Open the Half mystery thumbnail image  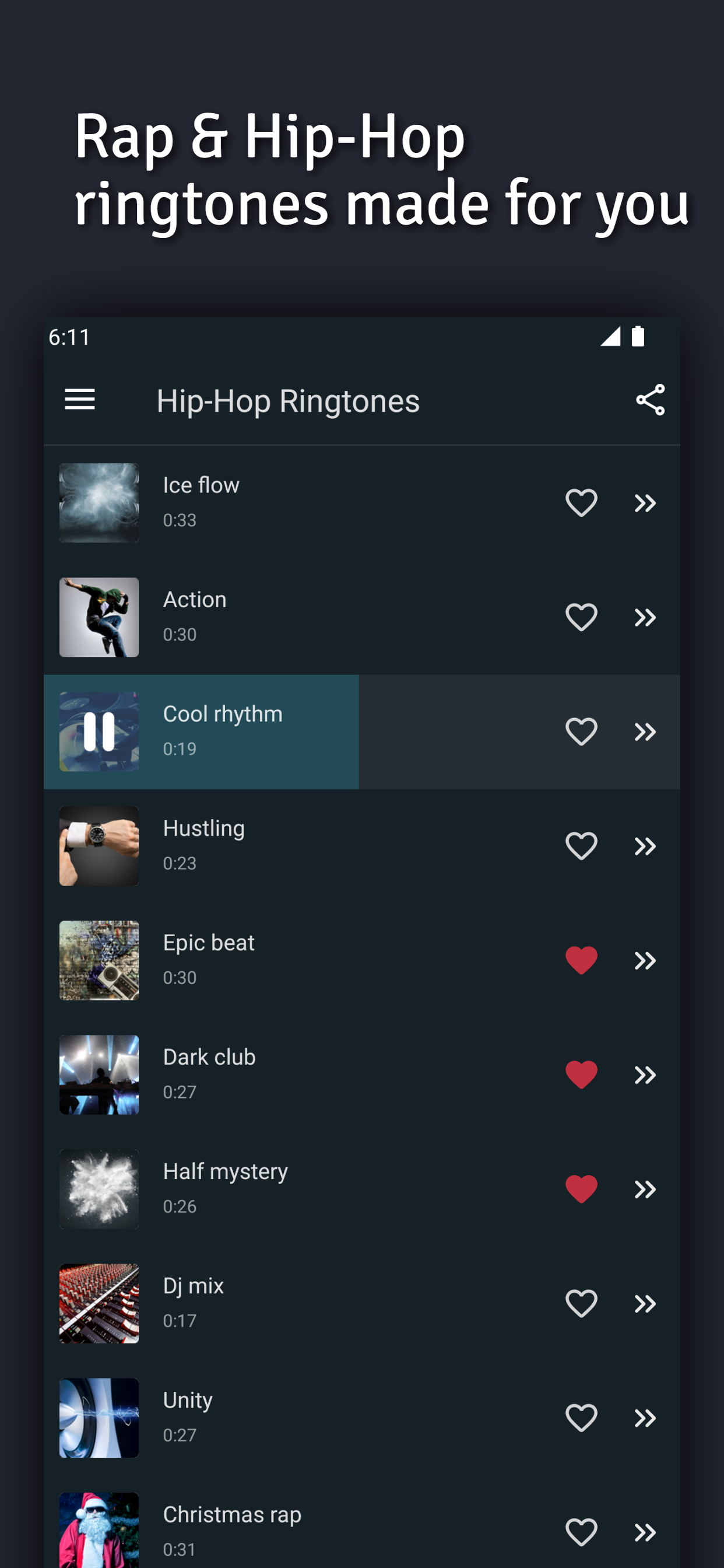click(x=99, y=1189)
